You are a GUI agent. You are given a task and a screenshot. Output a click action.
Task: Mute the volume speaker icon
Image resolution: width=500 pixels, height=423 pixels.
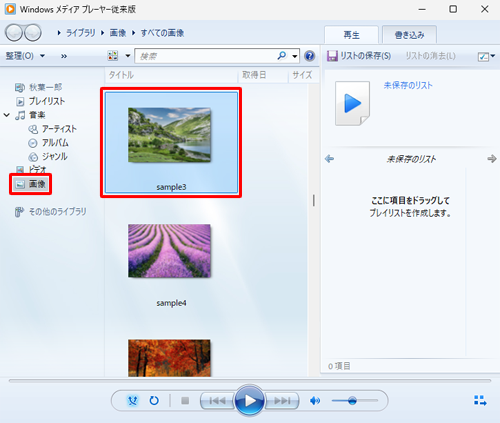(315, 400)
